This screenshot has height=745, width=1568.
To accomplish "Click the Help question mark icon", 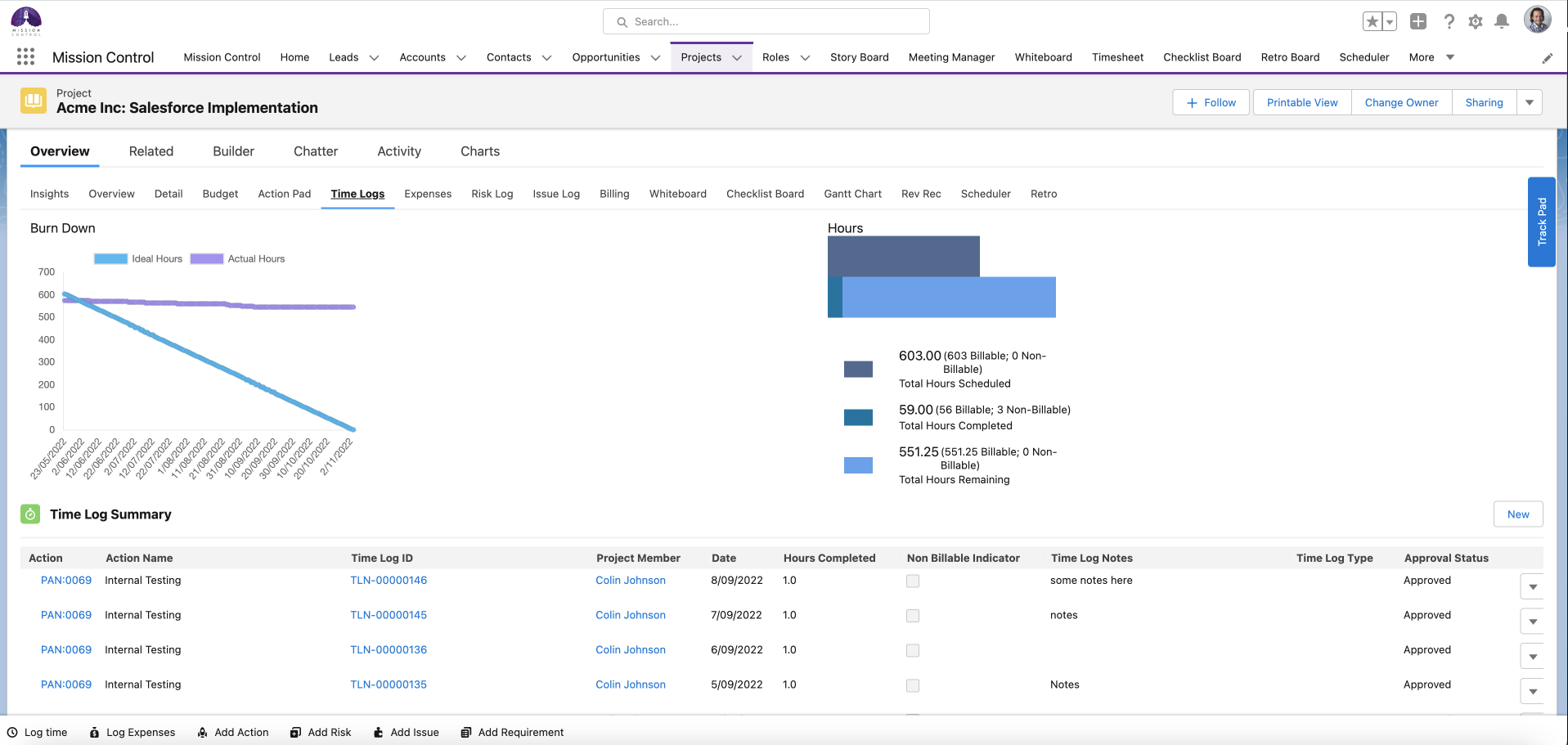I will click(x=1449, y=22).
